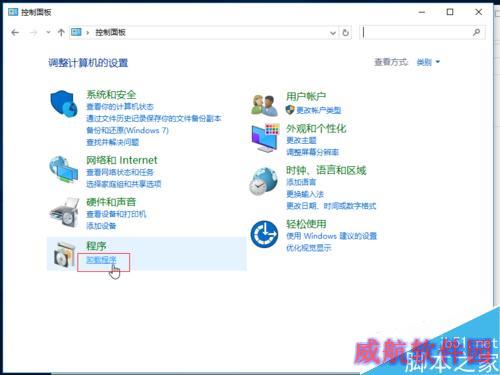Open 备份和还原(Windows 7) link
The width and height of the screenshot is (500, 375).
tap(127, 130)
